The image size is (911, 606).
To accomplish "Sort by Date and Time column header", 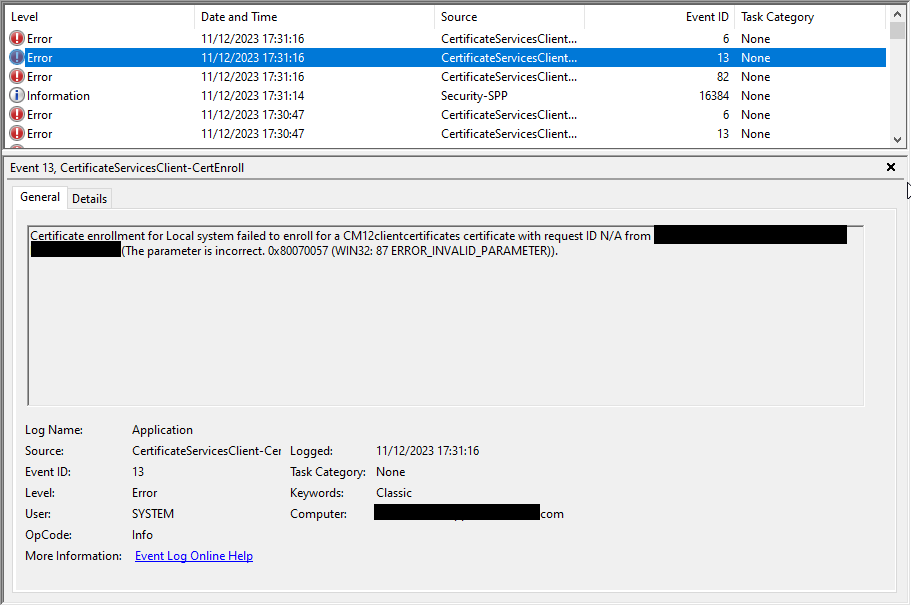I will [x=314, y=17].
